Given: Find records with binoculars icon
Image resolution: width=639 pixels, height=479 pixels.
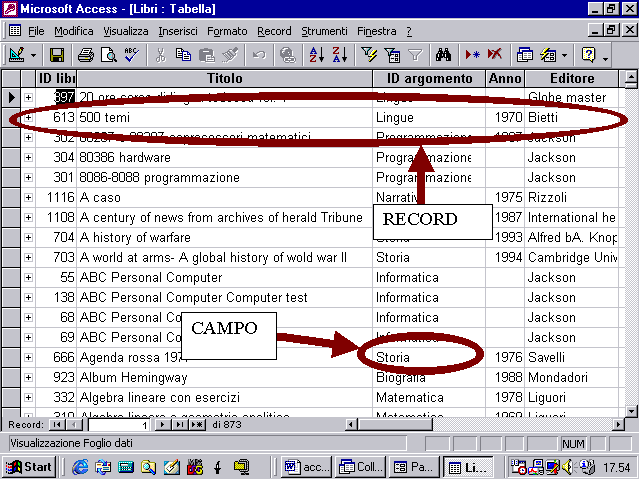Looking at the screenshot, I should (x=443, y=55).
